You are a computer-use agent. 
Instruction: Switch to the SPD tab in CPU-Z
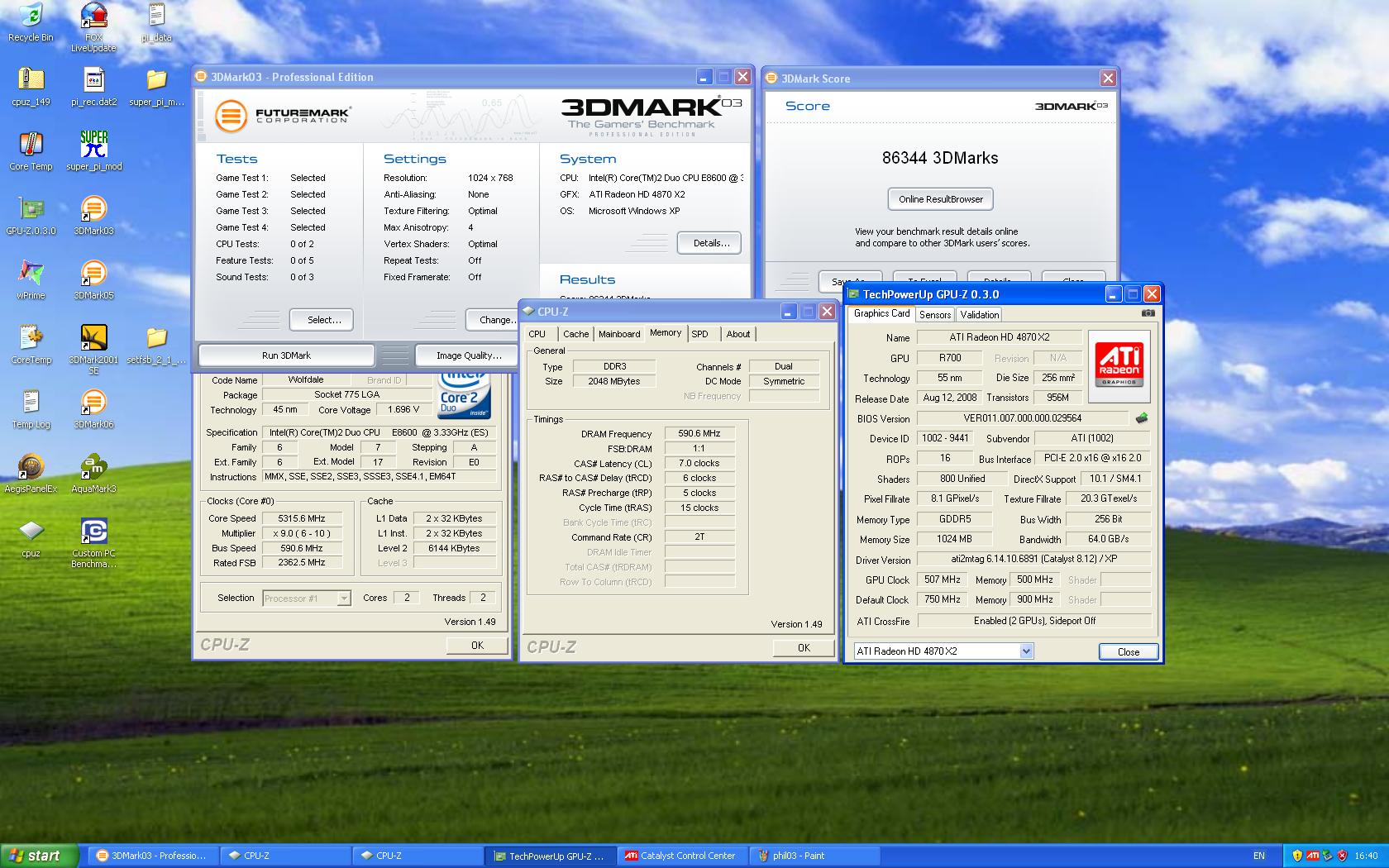700,334
